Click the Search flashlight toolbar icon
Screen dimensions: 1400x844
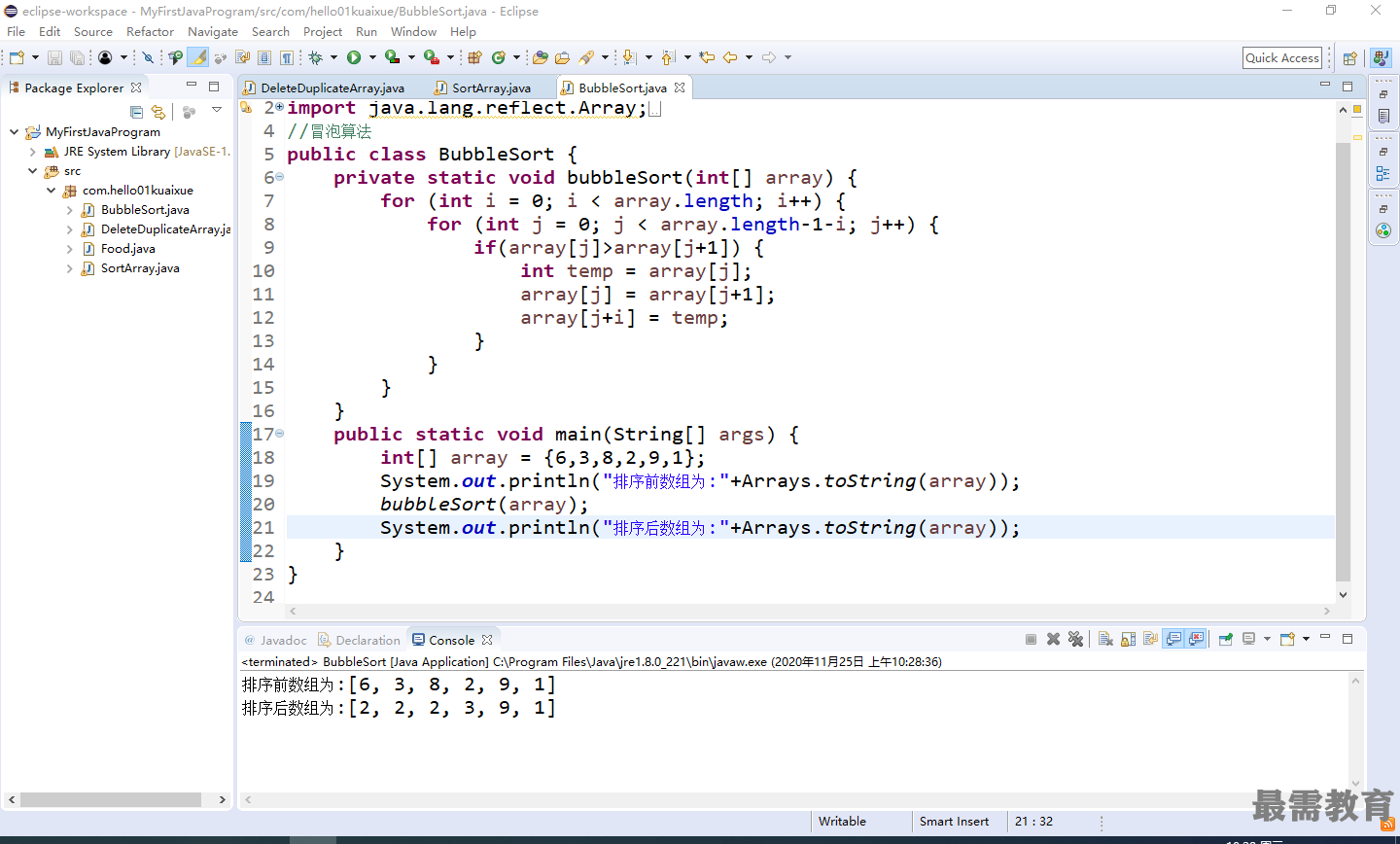(586, 57)
